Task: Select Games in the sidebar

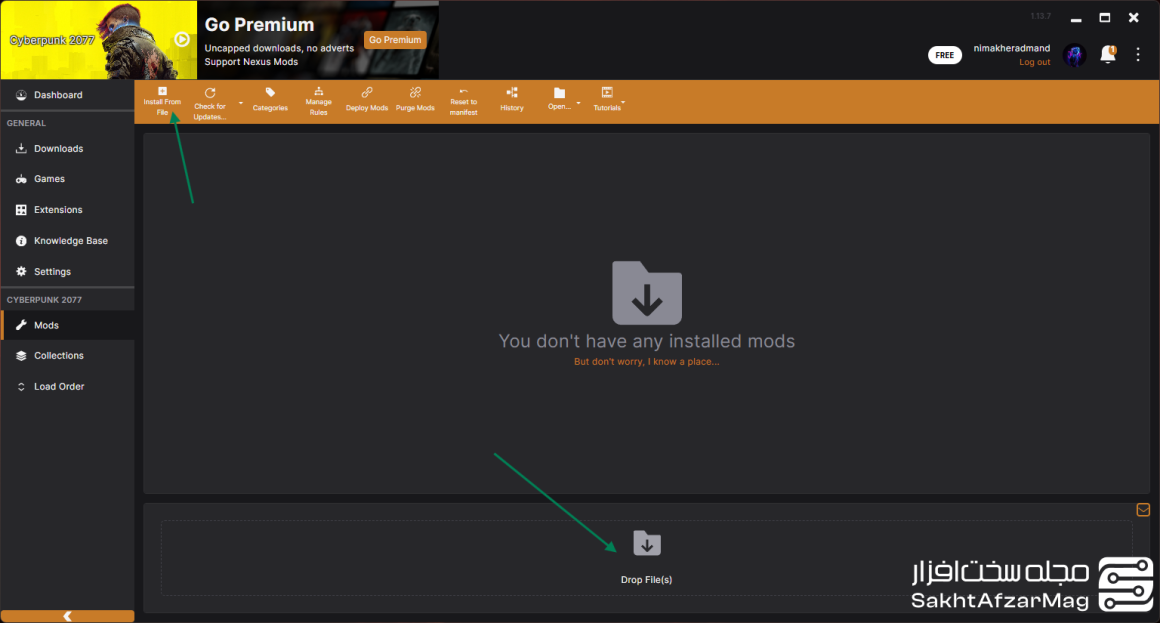Action: coord(67,179)
